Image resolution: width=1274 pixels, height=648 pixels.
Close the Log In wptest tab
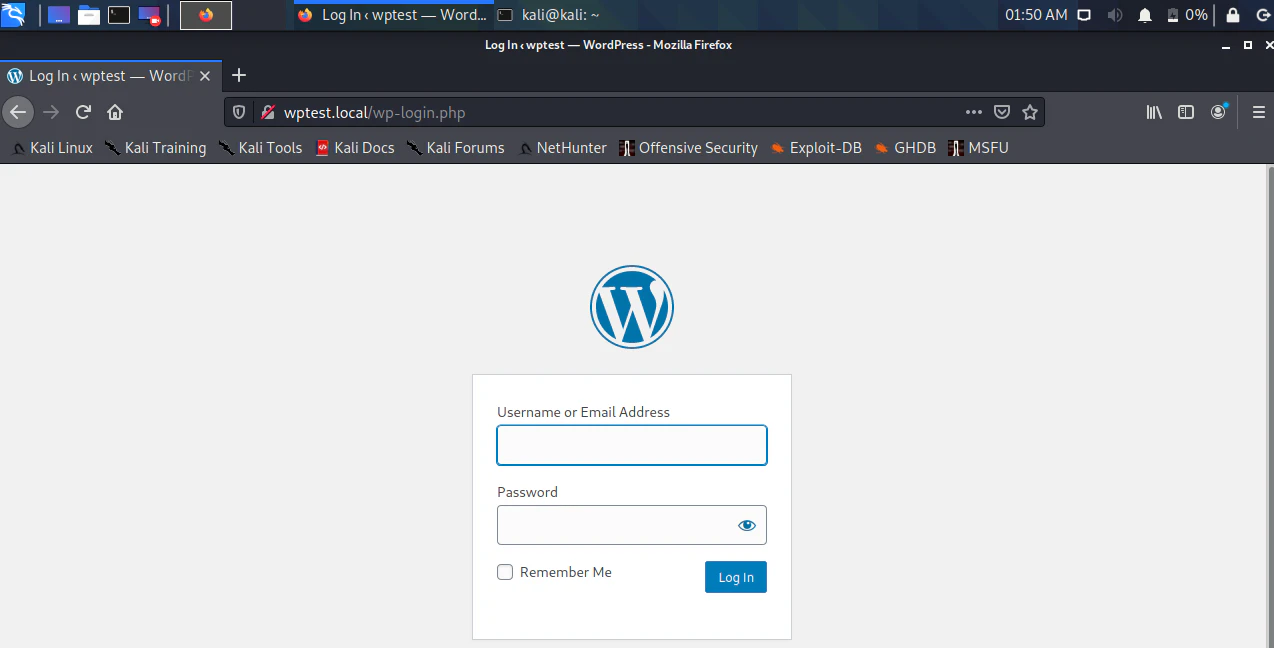point(205,76)
